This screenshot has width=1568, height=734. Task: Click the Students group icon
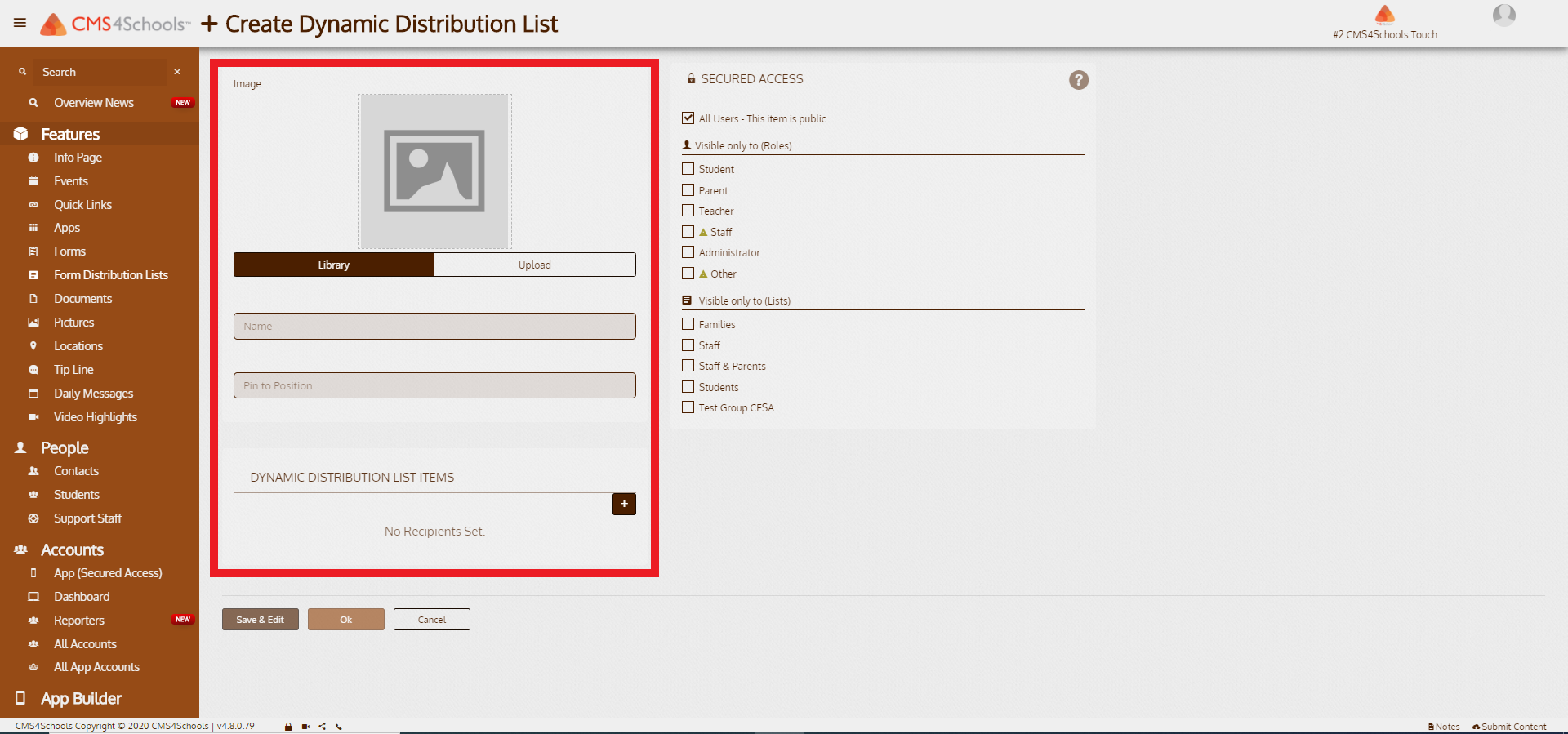tap(33, 495)
